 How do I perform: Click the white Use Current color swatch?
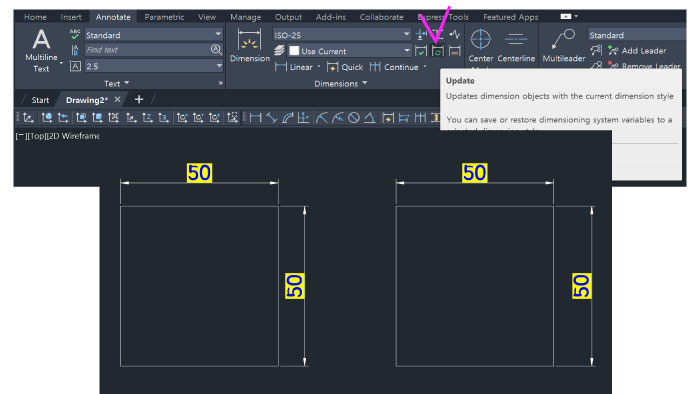coord(294,51)
